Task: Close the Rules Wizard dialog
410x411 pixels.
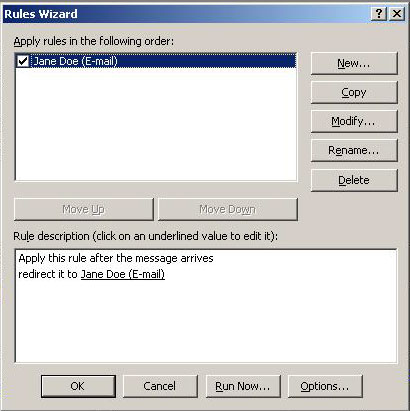Action: [397, 14]
